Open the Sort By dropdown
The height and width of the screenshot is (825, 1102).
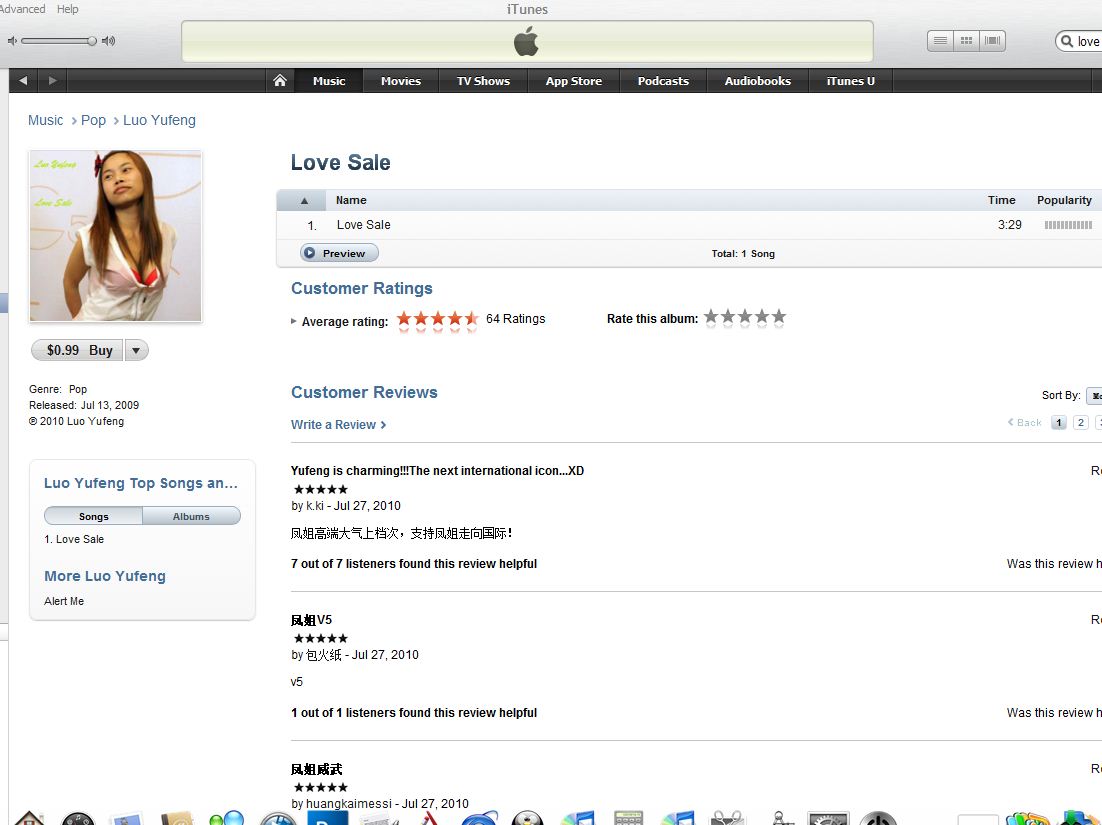click(x=1094, y=396)
